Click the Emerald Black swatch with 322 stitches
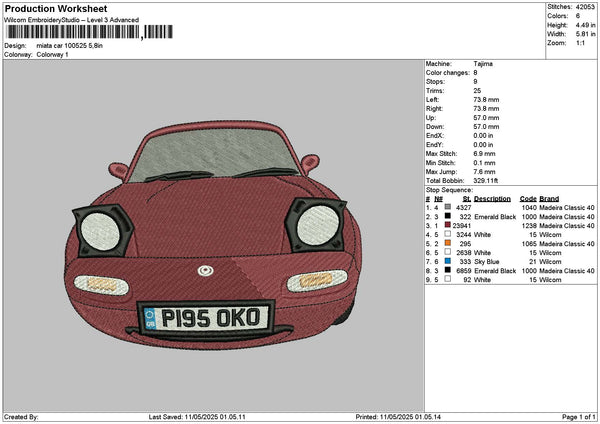This screenshot has height=424, width=600. [x=446, y=216]
